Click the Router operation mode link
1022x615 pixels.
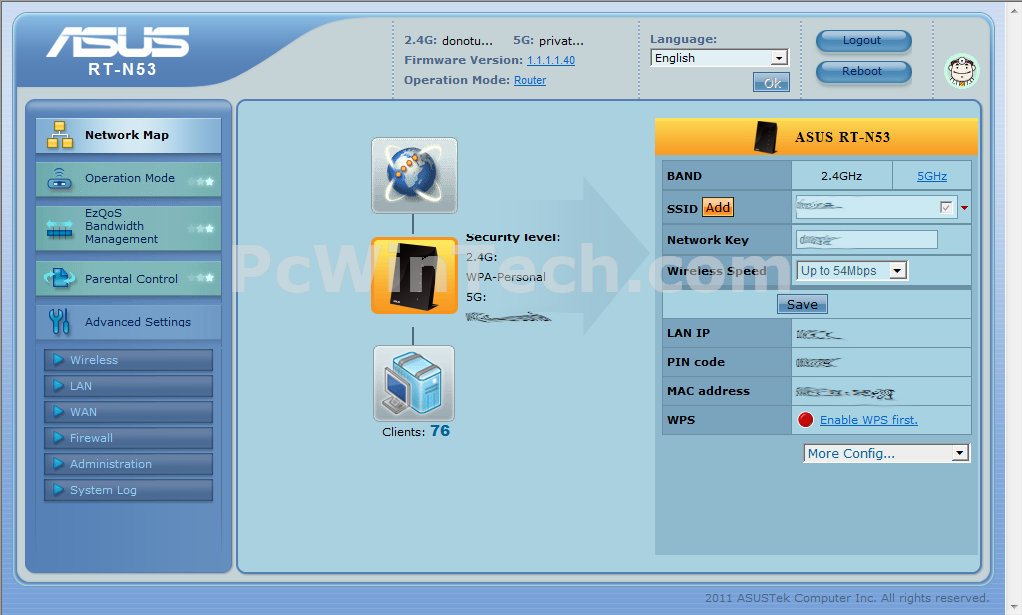[530, 80]
